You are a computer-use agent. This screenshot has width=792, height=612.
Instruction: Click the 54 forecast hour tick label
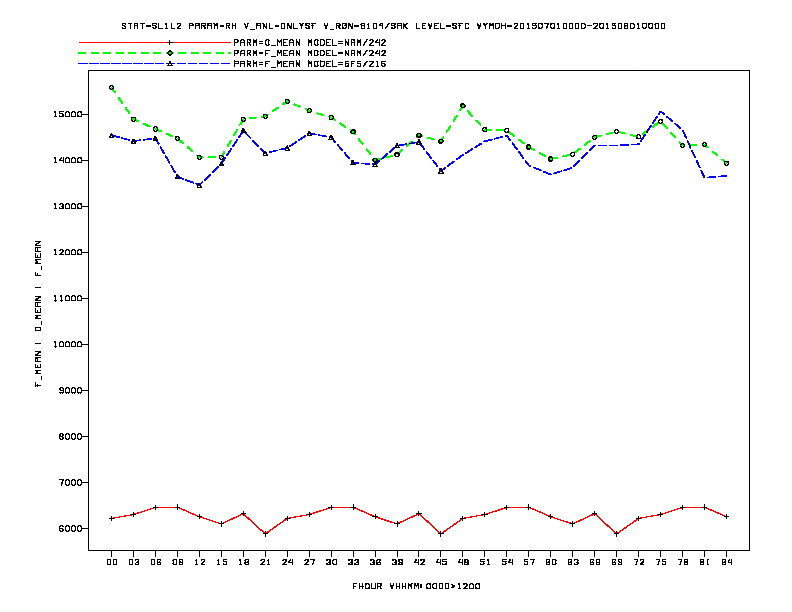[507, 562]
